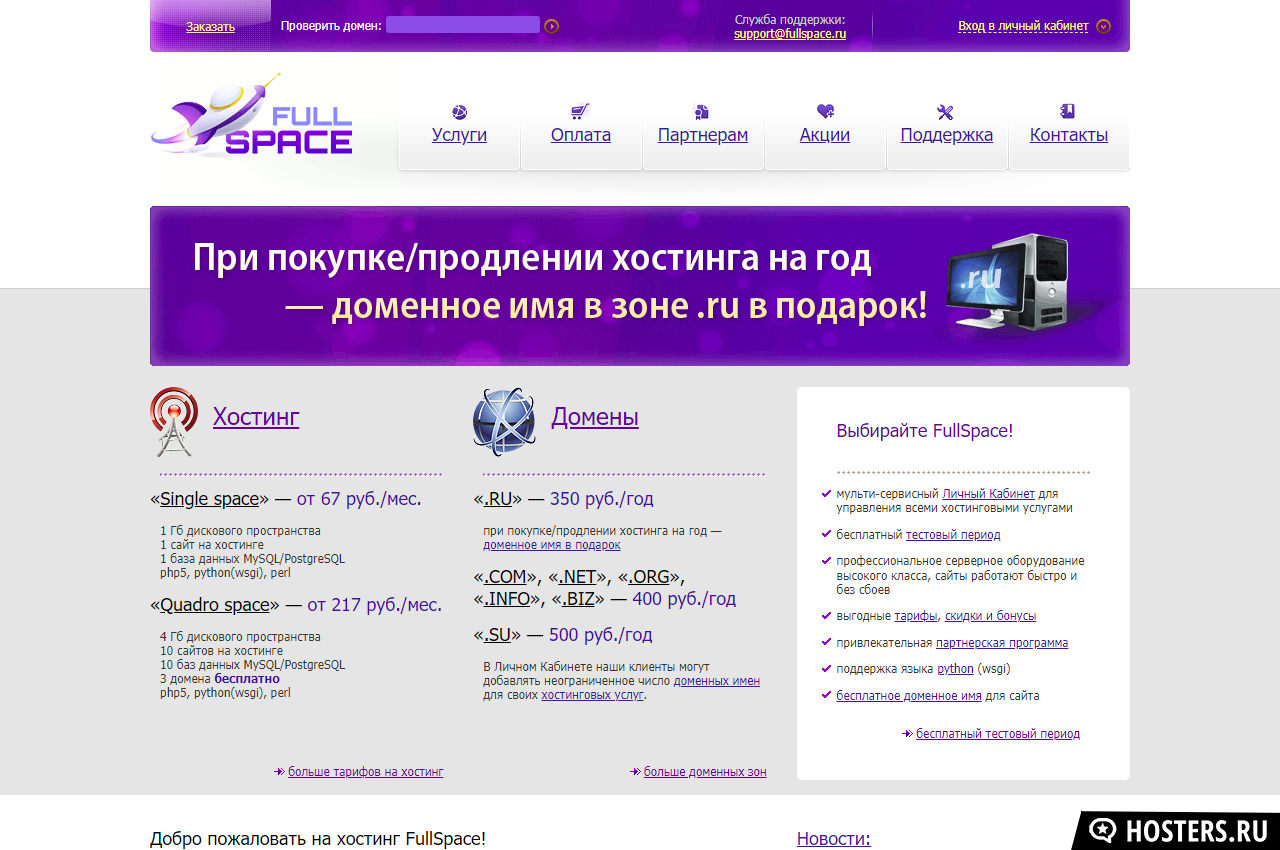Screen dimensions: 1280x850
Task: Open the Услуги menu item
Action: (459, 135)
